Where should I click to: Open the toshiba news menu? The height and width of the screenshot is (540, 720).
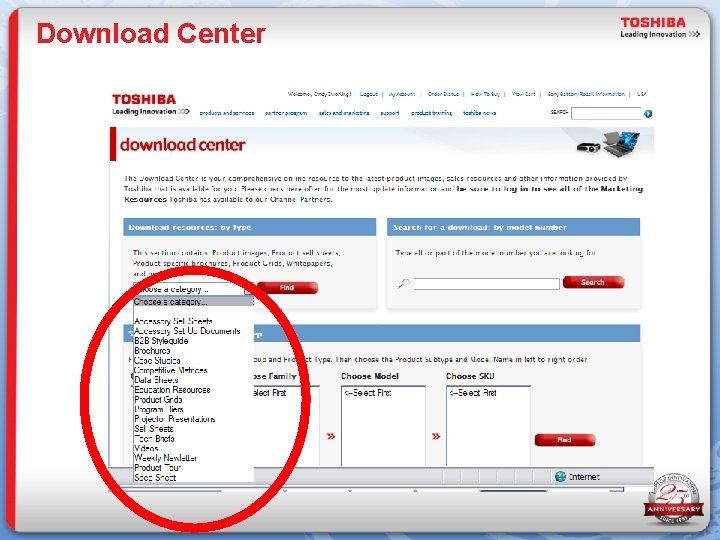[x=479, y=113]
